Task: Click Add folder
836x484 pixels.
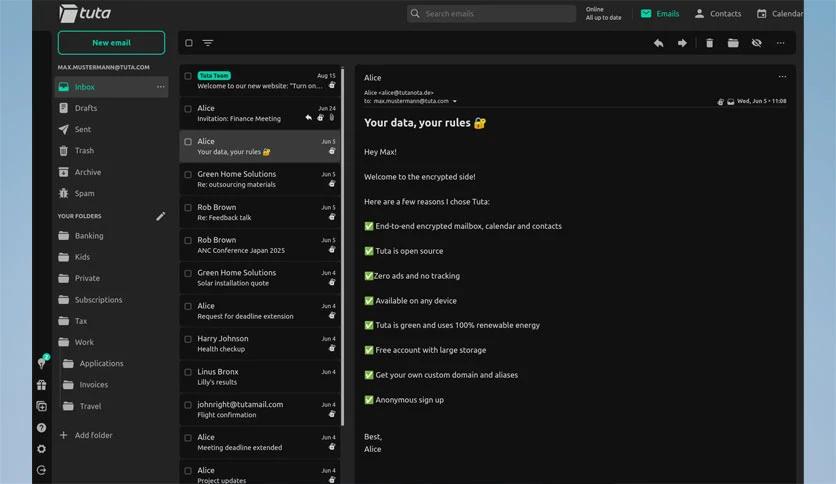Action: [85, 435]
